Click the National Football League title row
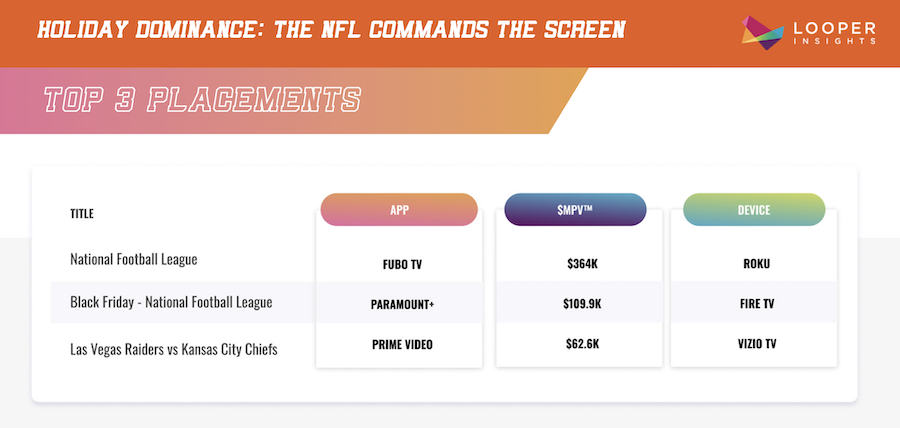The height and width of the screenshot is (428, 900). pyautogui.click(x=134, y=259)
